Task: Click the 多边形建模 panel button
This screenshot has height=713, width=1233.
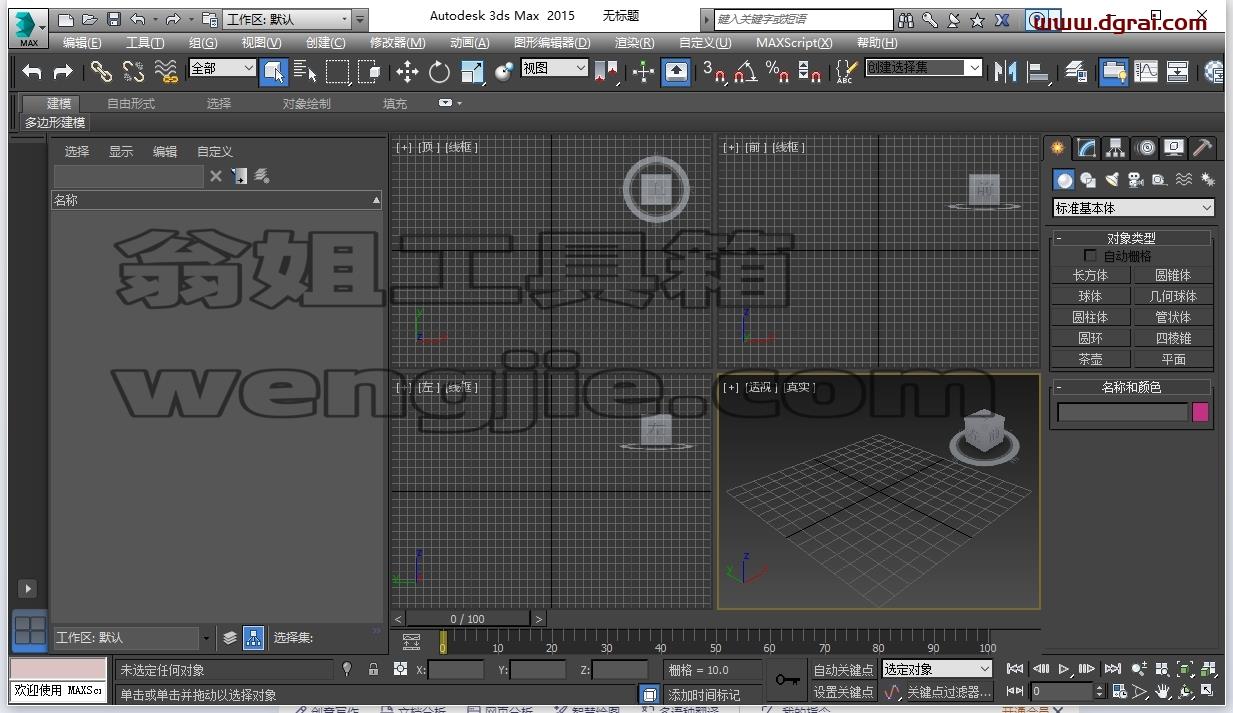Action: (55, 122)
